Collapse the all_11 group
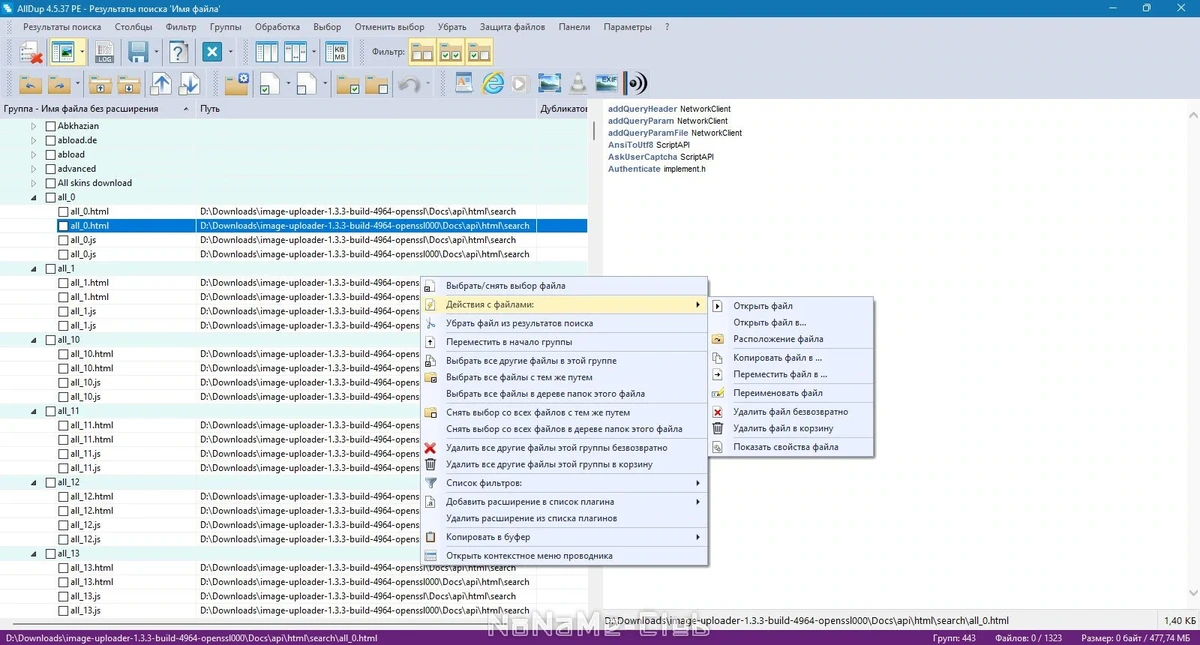The height and width of the screenshot is (645, 1200). pyautogui.click(x=33, y=411)
